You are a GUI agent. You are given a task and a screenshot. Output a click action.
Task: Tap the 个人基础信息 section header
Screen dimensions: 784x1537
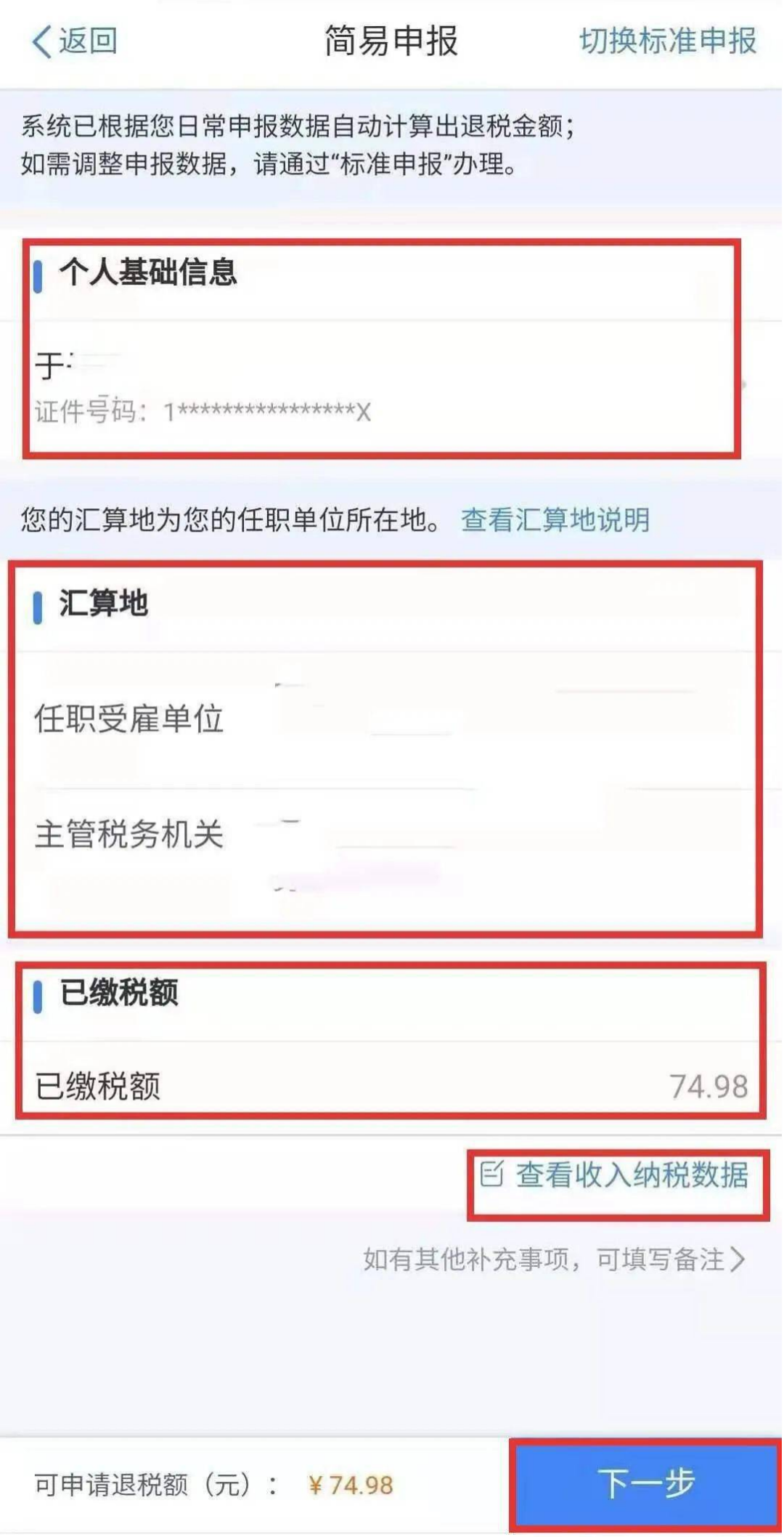pyautogui.click(x=148, y=272)
